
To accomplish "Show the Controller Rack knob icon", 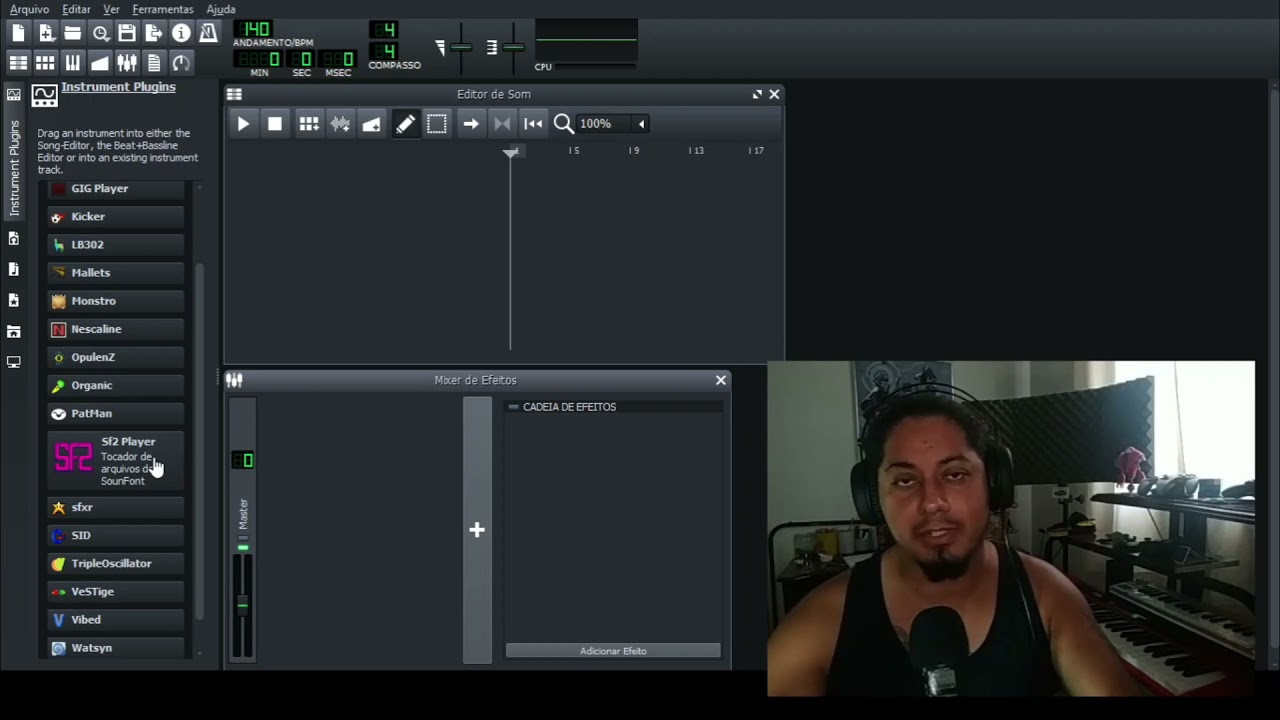I will pos(181,63).
